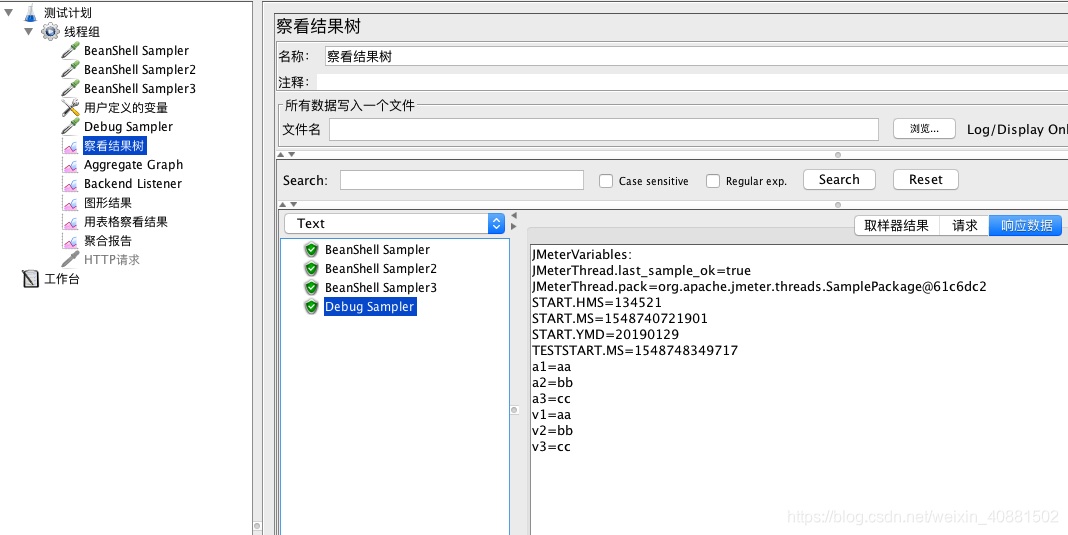Click the disabled HTTP请求 sampler icon
The height and width of the screenshot is (535, 1068).
[x=70, y=260]
